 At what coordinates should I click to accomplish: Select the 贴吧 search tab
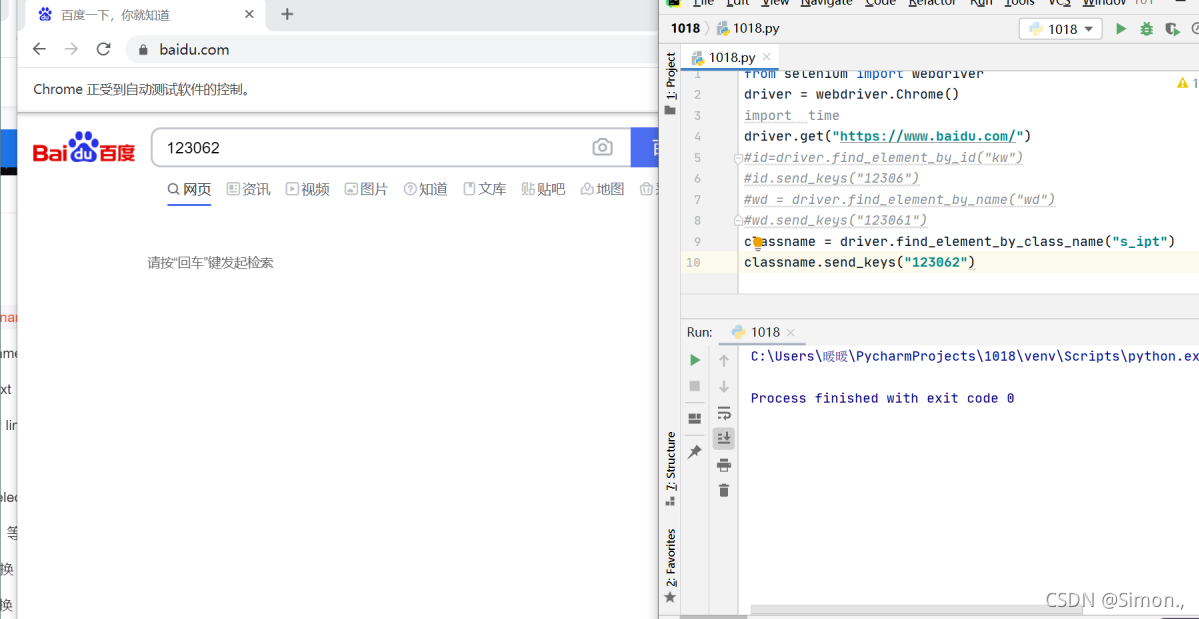click(543, 190)
